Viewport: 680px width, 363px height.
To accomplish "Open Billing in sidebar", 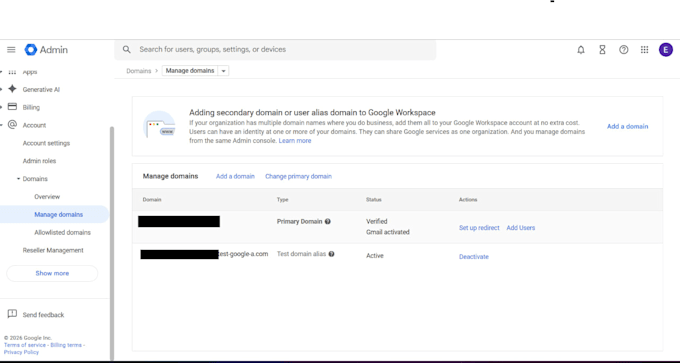I will click(x=31, y=108).
